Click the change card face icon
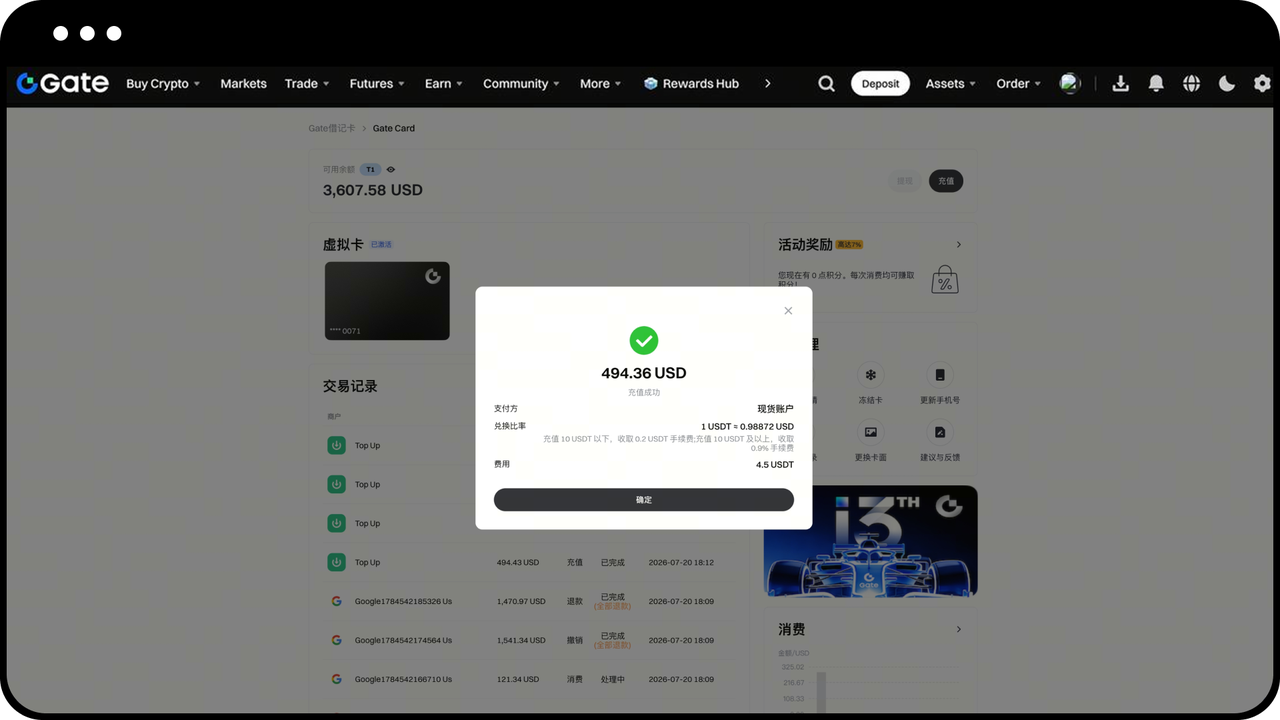The height and width of the screenshot is (720, 1280). pos(871,432)
